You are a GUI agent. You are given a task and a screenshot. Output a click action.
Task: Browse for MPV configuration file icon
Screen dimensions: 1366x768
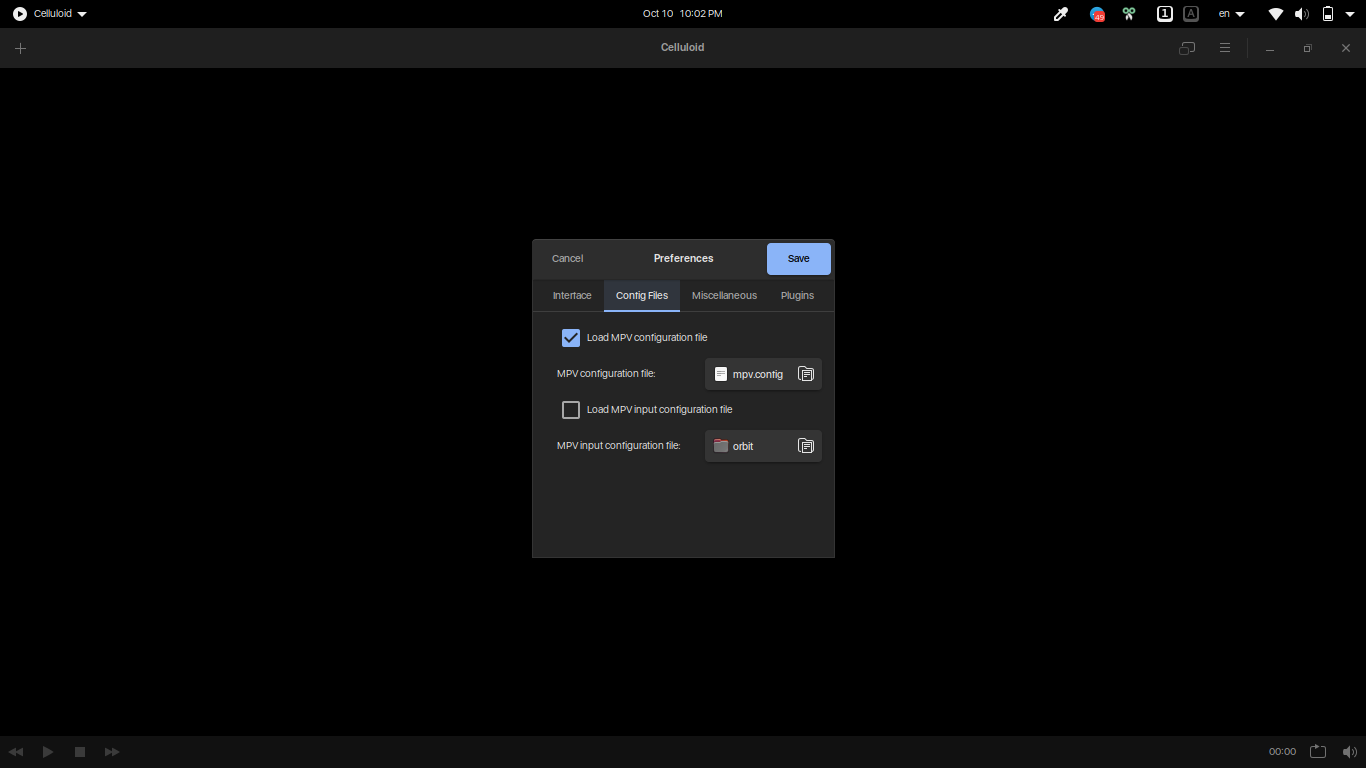coord(806,374)
